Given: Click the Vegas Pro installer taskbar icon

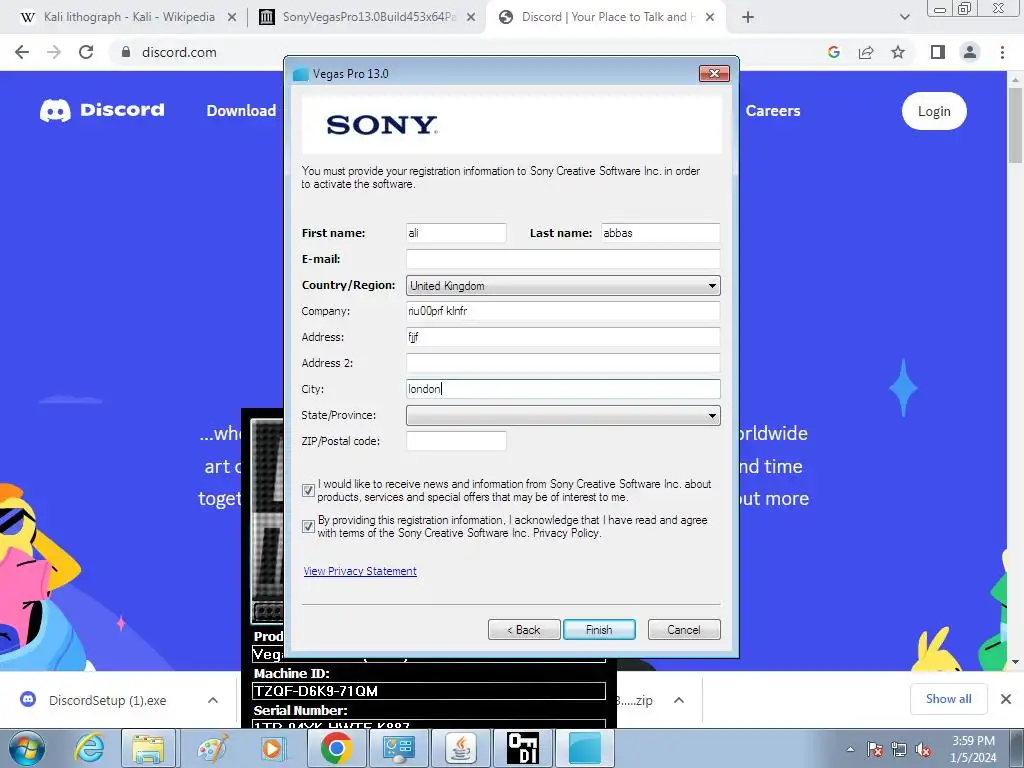Looking at the screenshot, I should click(586, 748).
